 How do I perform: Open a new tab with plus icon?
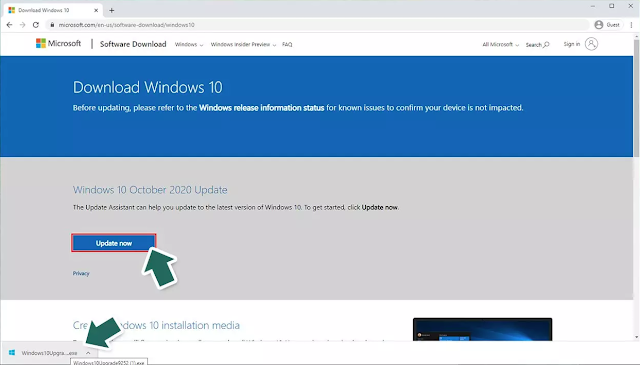111,11
